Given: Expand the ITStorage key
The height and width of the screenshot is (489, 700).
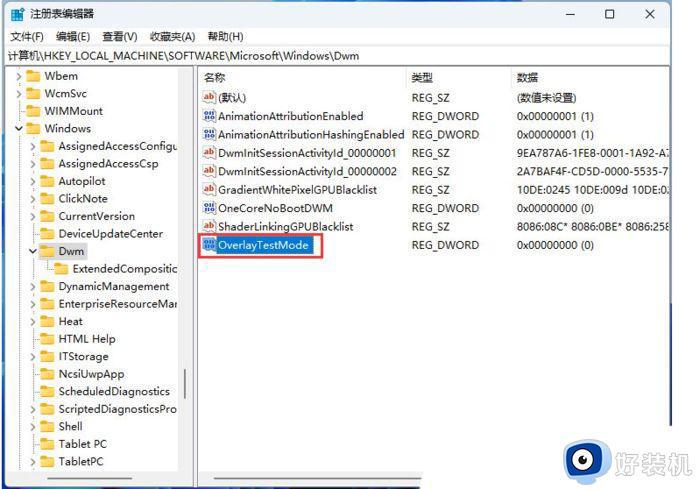Looking at the screenshot, I should [33, 356].
